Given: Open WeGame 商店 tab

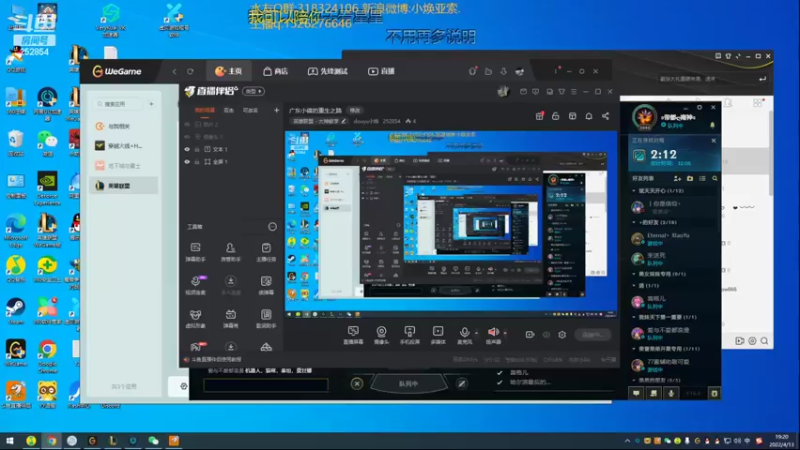Looking at the screenshot, I should click(x=276, y=71).
